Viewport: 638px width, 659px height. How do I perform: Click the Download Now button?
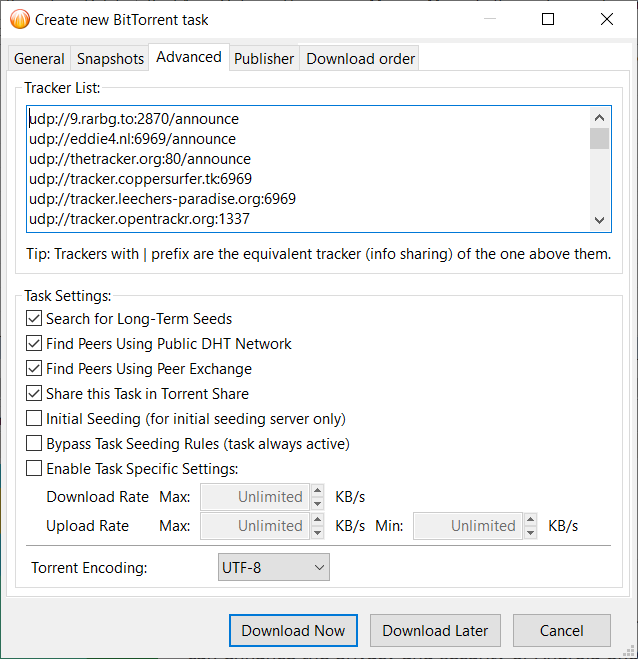click(293, 631)
